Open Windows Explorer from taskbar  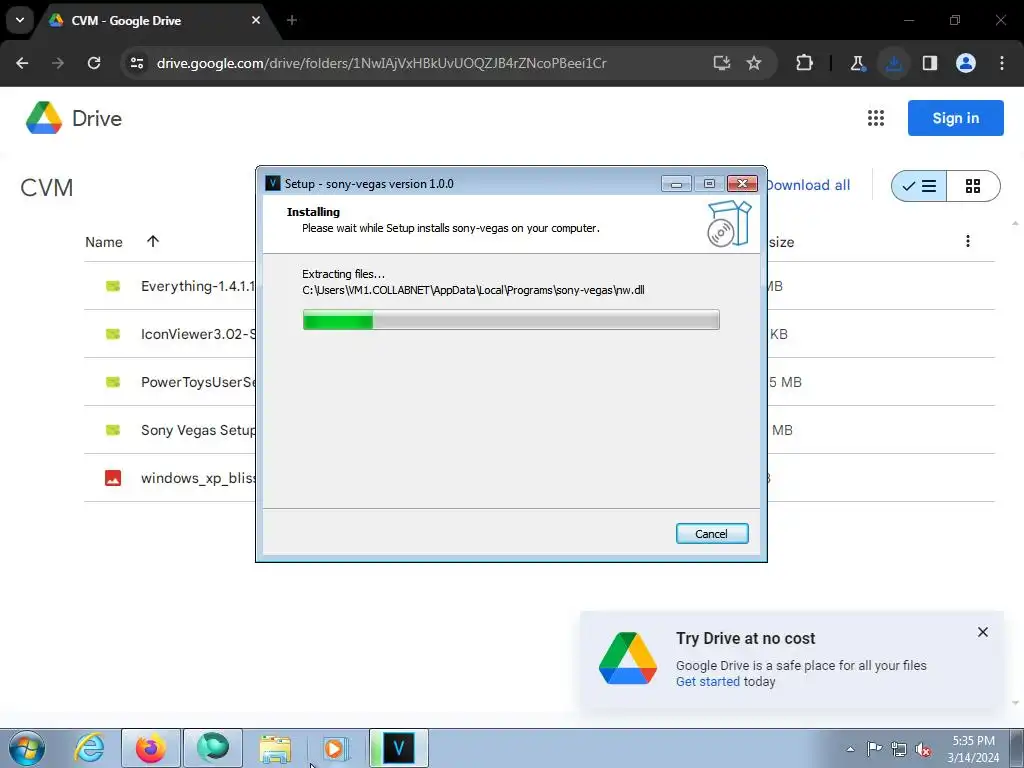[x=275, y=748]
